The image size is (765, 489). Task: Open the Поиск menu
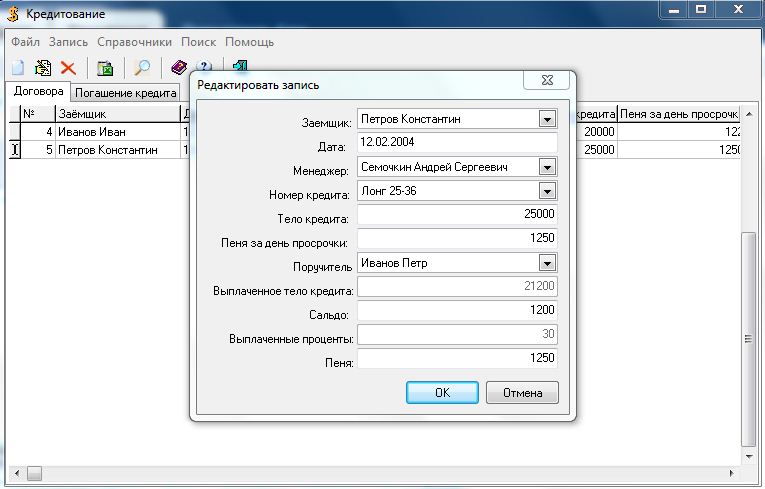[x=199, y=42]
